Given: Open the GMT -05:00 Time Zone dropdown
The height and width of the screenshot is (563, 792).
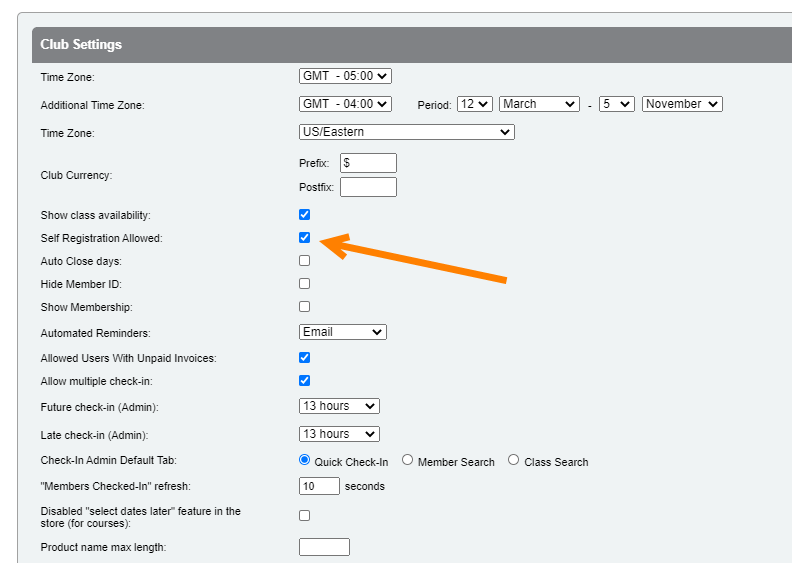Looking at the screenshot, I should [x=345, y=76].
